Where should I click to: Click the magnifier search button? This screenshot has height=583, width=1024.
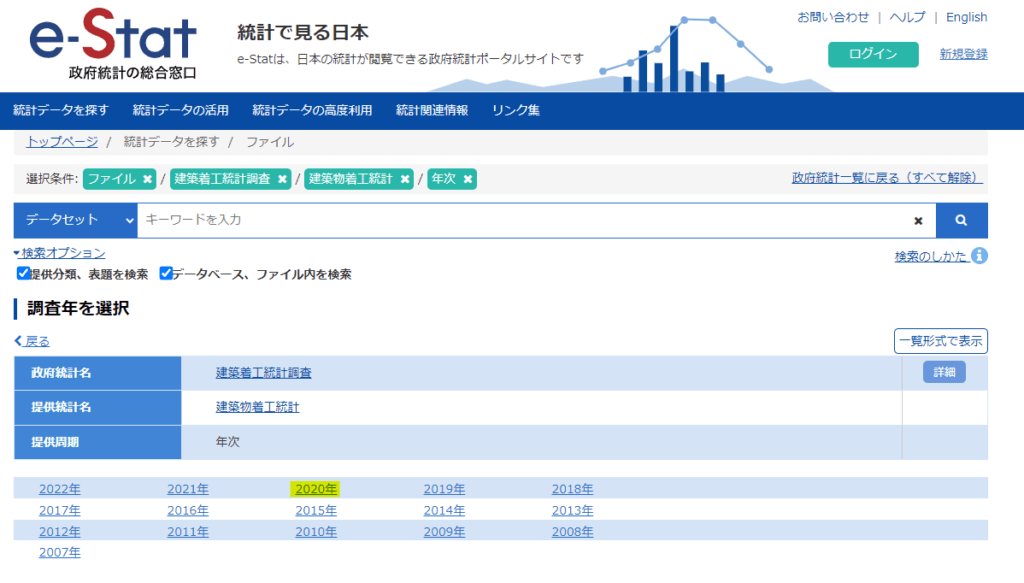(961, 221)
